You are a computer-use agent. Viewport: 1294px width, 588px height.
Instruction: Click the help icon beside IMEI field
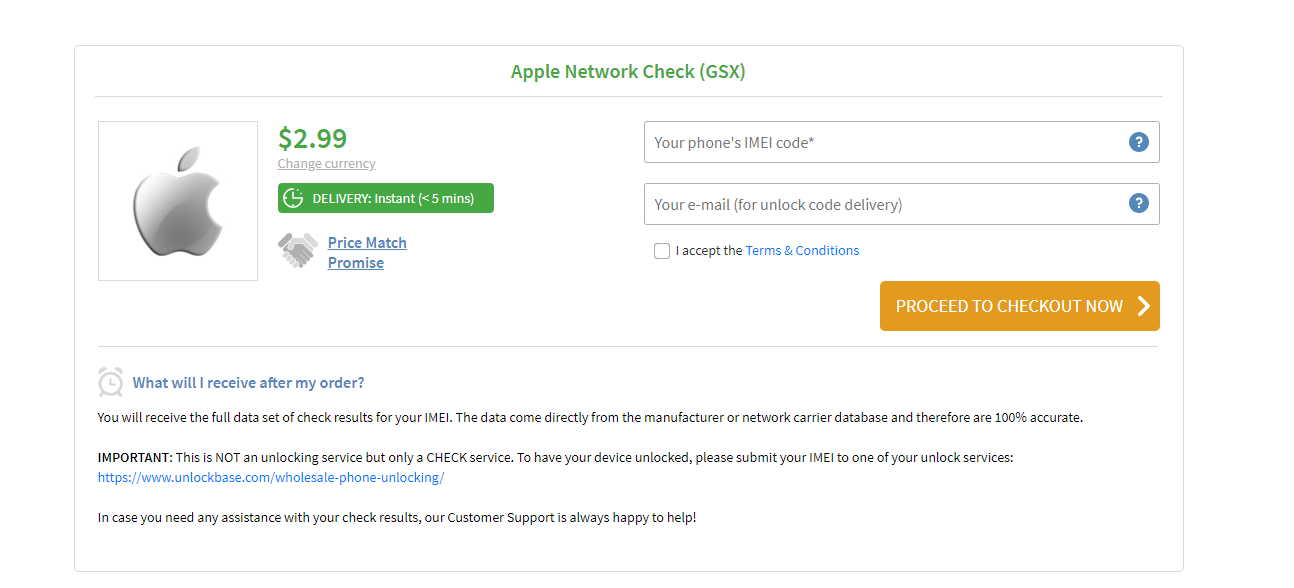(x=1138, y=142)
